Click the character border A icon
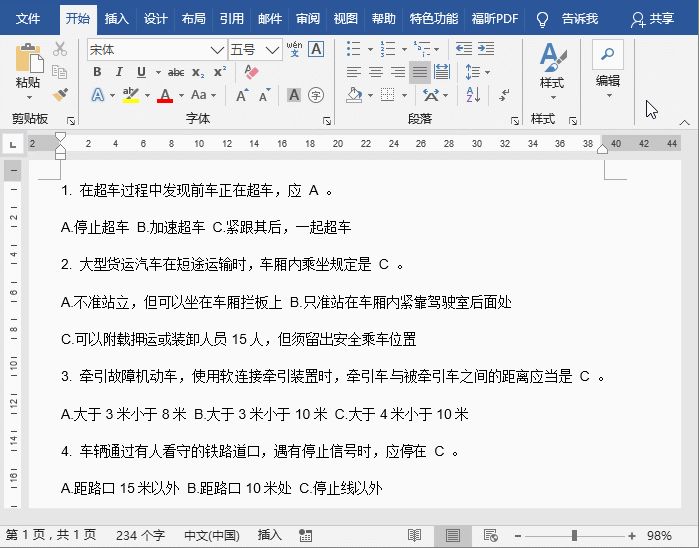The image size is (699, 548). coord(316,49)
